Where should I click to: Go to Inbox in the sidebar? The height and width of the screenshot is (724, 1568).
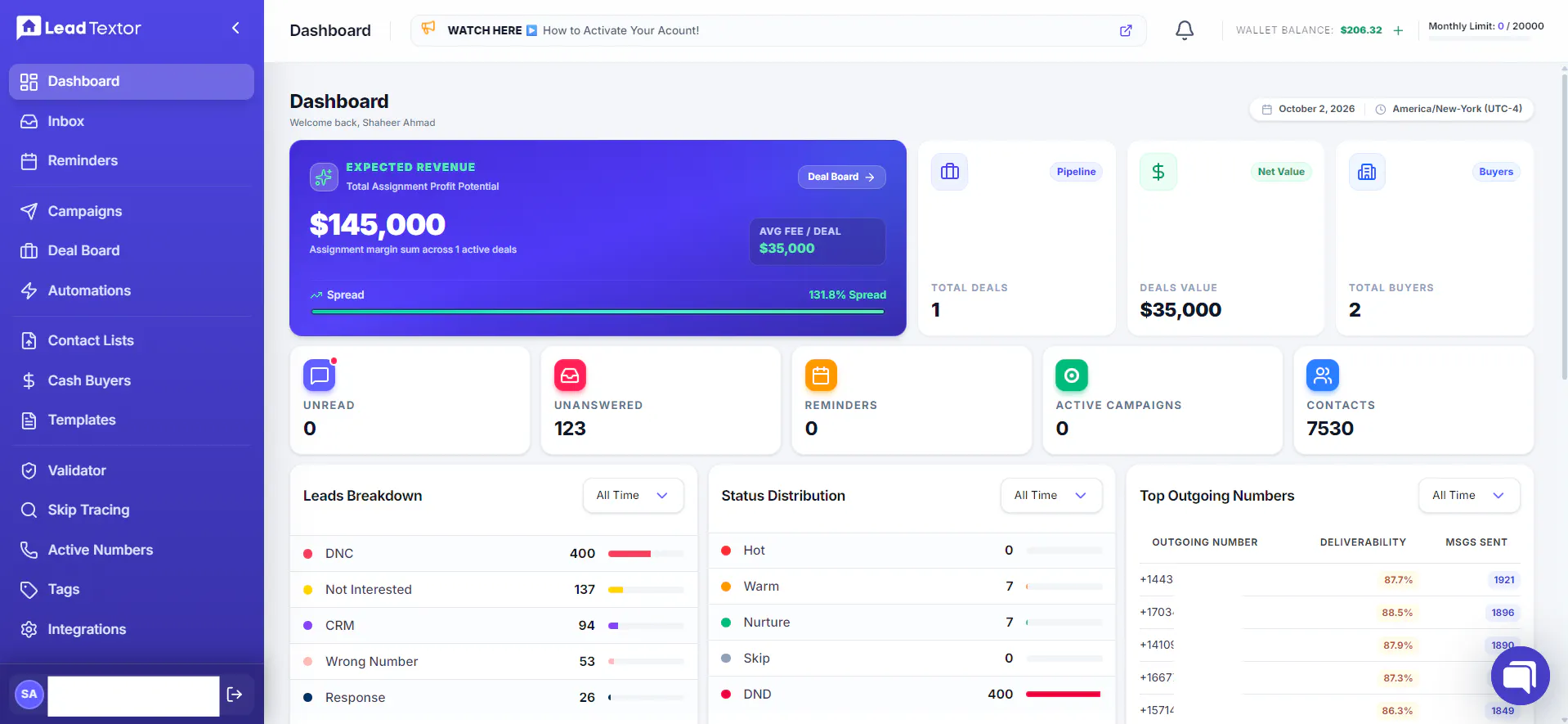pos(132,121)
